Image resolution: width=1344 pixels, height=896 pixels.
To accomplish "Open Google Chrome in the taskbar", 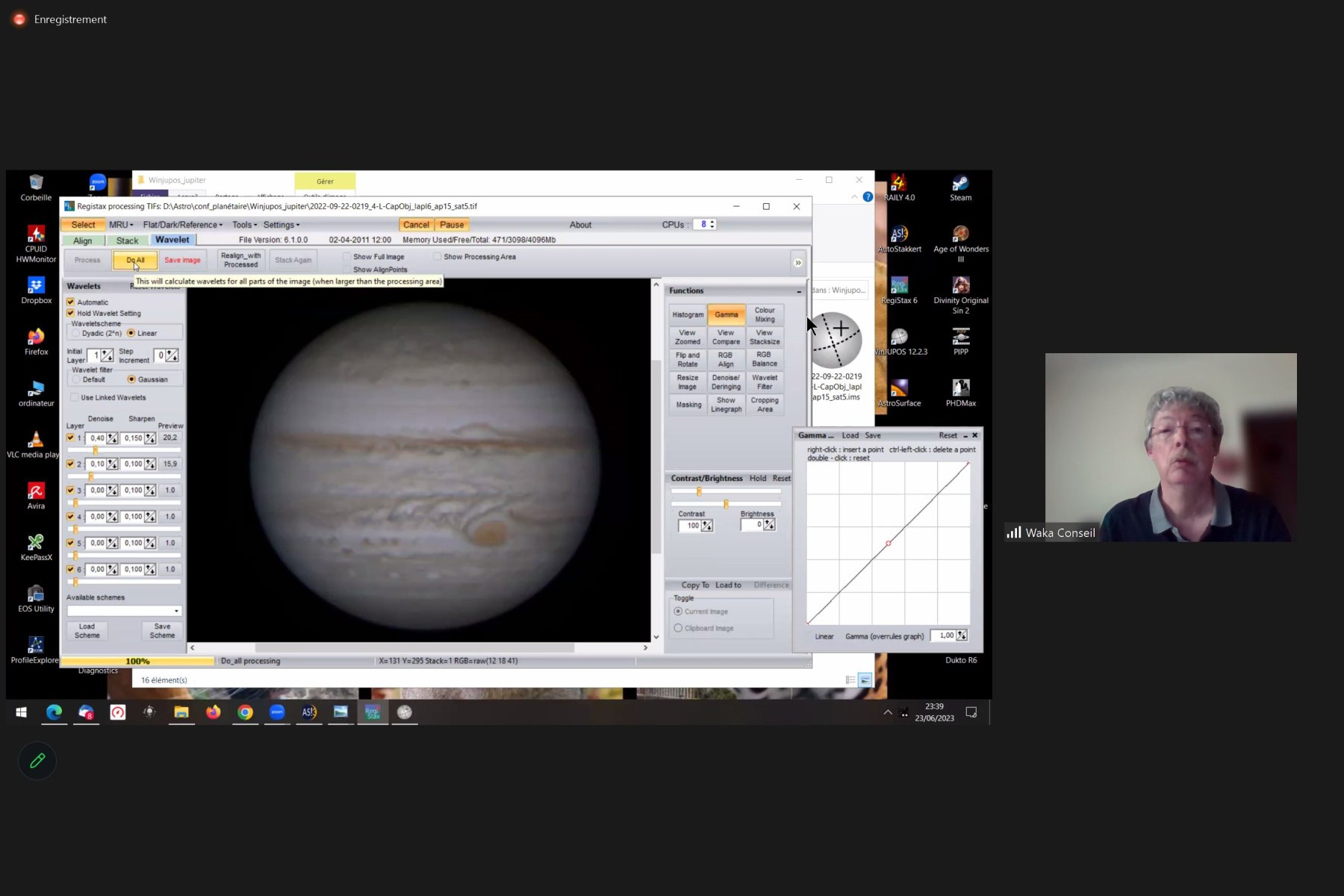I will pos(245,712).
